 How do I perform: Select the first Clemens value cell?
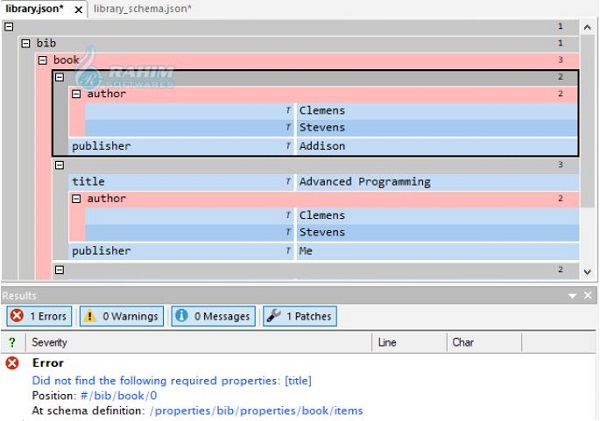coord(437,111)
